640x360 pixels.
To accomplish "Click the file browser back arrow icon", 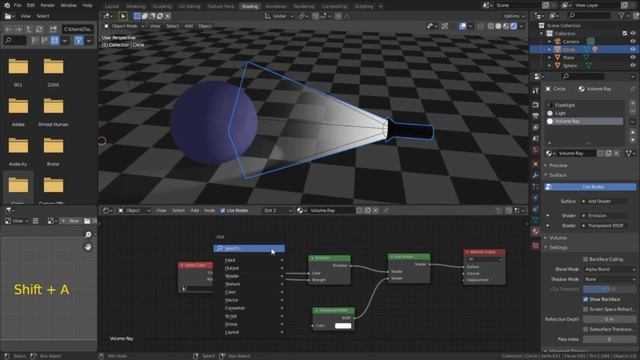I will point(9,29).
